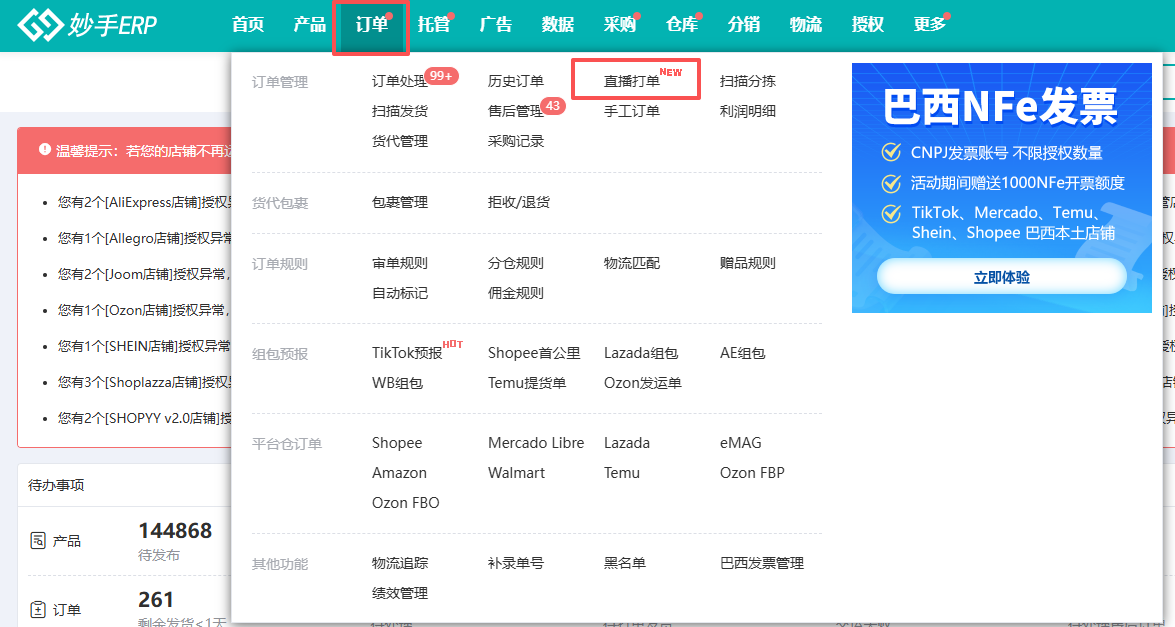This screenshot has width=1175, height=627.
Task: Open Shopee首公里
Action: pos(534,353)
